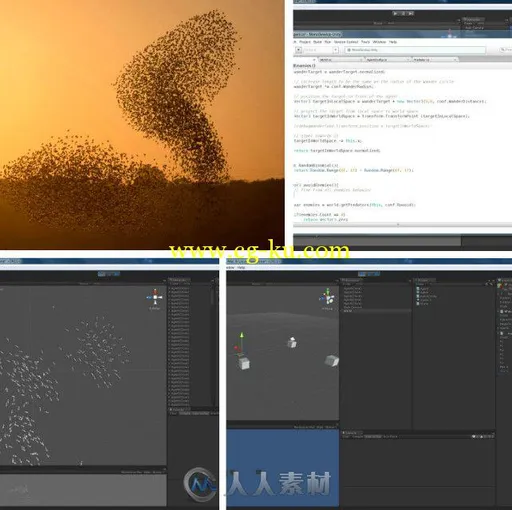512x510 pixels.
Task: Click the run configuration button in MonoDevelop toolbar
Action: click(299, 50)
